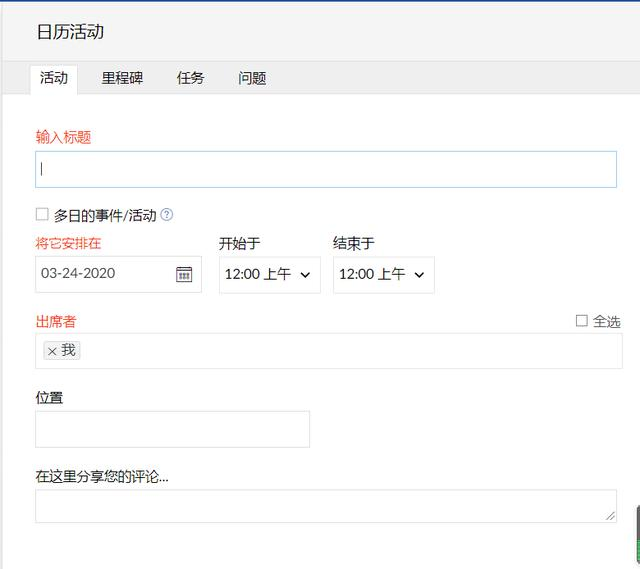Screen dimensions: 640x569
Task: Open the 任务 tab
Action: [x=190, y=78]
